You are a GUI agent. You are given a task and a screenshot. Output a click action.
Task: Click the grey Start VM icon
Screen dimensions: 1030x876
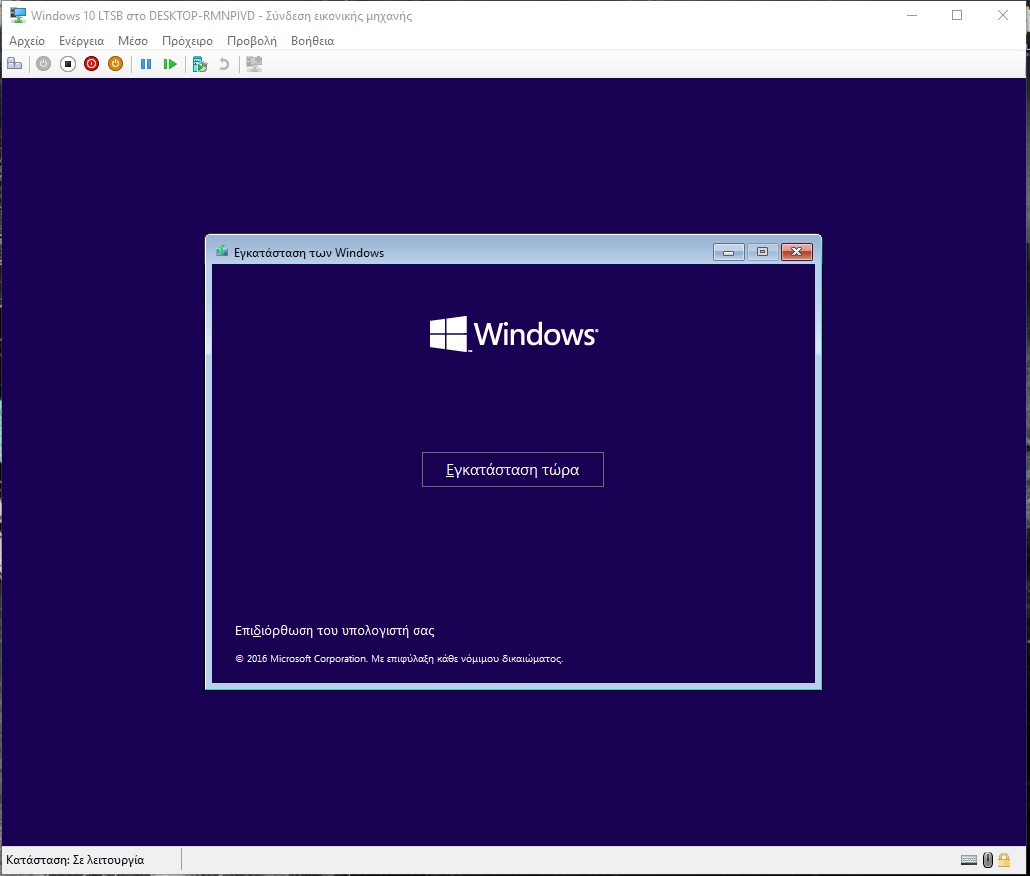(43, 64)
